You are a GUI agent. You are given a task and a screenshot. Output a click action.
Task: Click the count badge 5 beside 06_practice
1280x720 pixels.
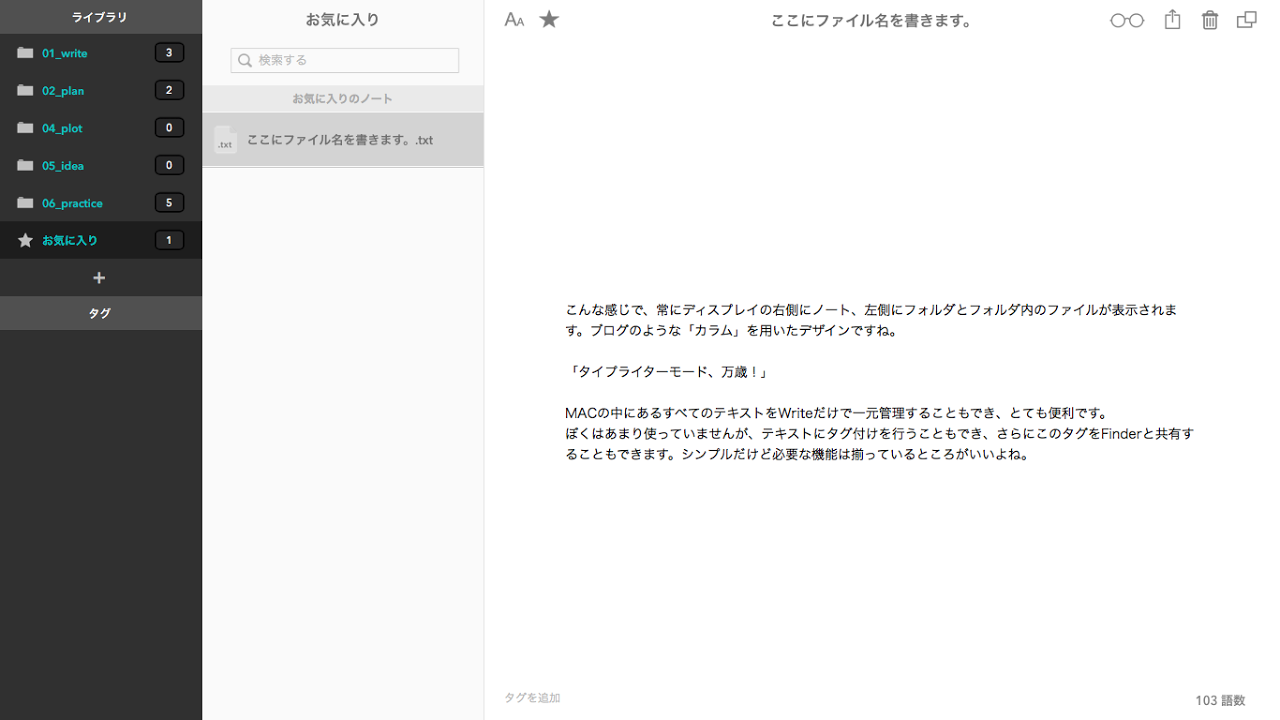coord(169,203)
